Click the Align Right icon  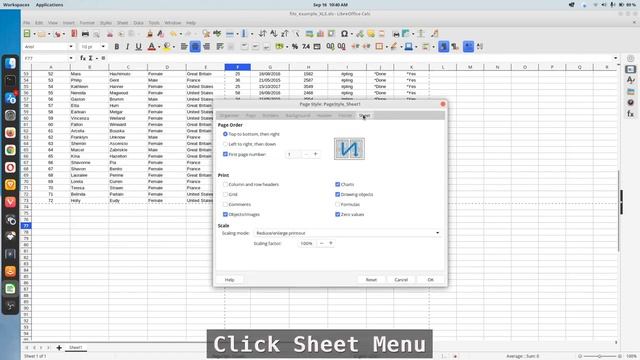click(207, 47)
